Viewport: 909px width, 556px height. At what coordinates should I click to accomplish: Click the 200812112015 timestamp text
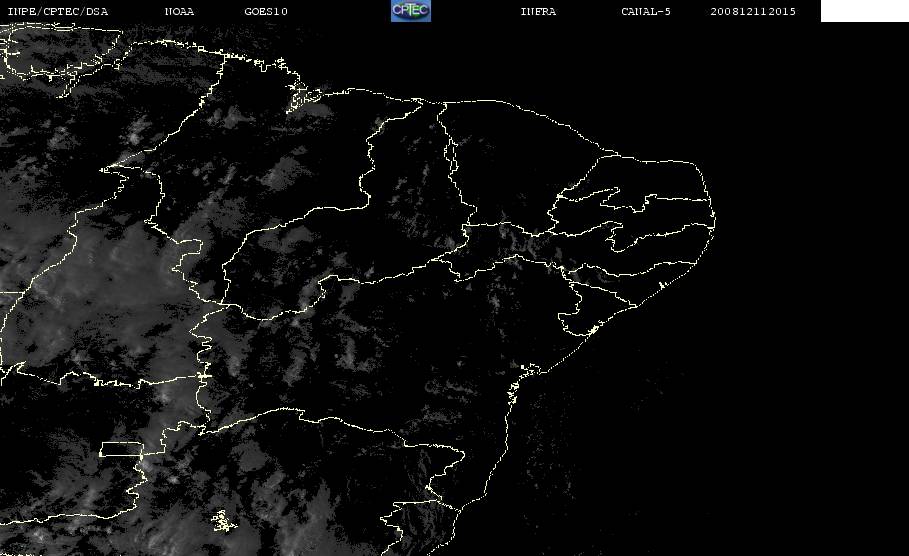click(x=753, y=11)
